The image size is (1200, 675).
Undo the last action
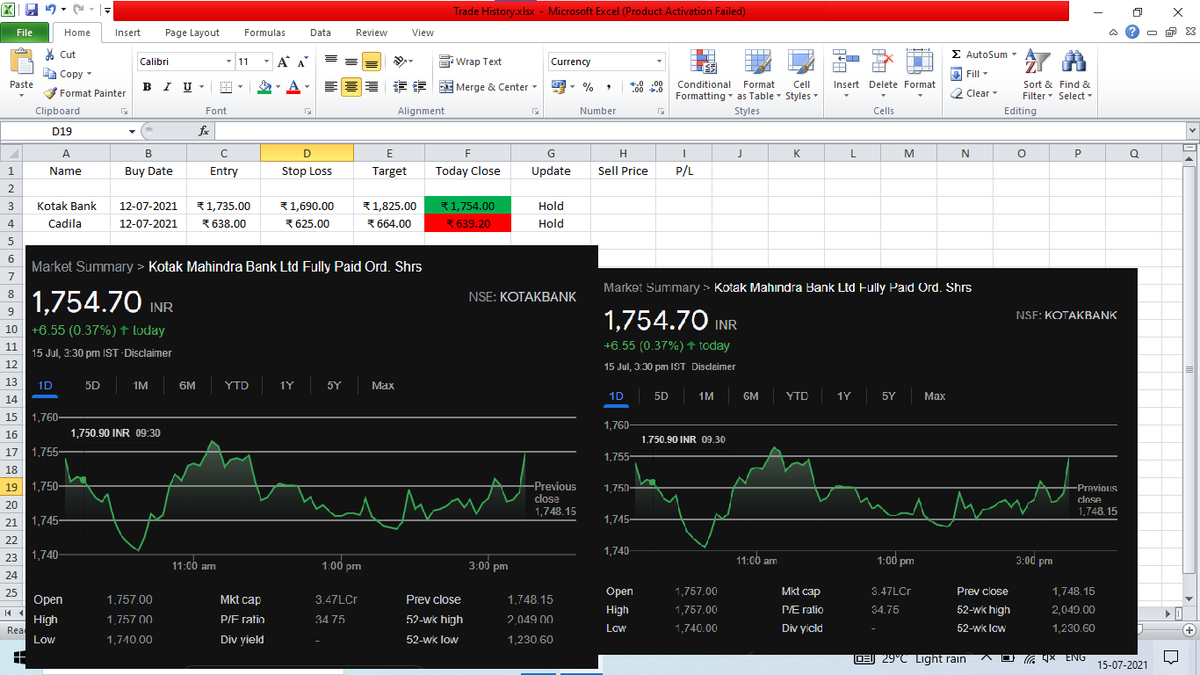tap(49, 11)
